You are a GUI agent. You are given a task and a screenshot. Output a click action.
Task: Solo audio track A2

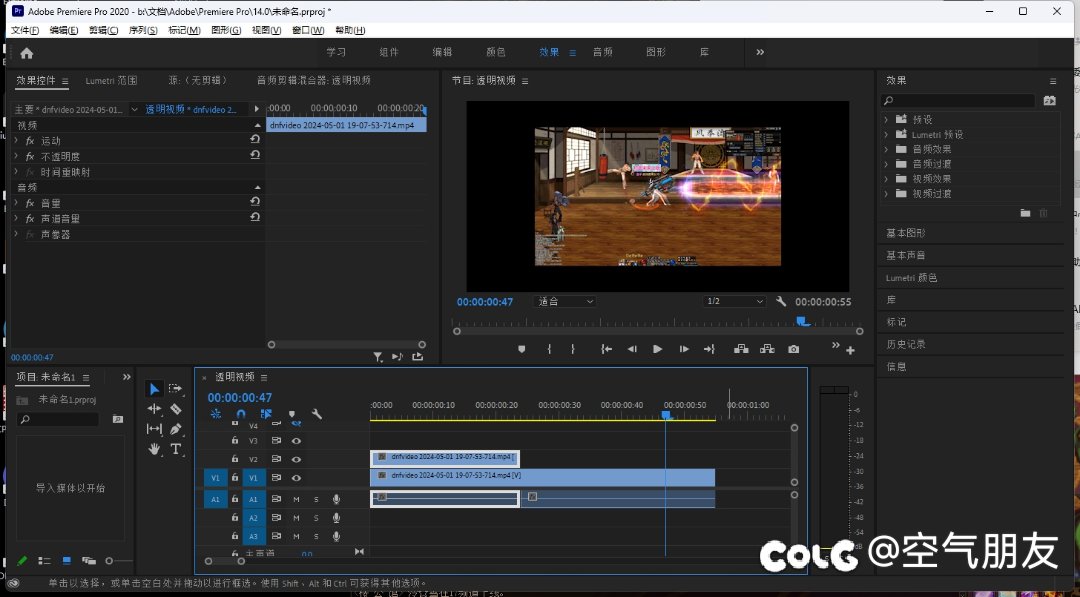[x=316, y=518]
